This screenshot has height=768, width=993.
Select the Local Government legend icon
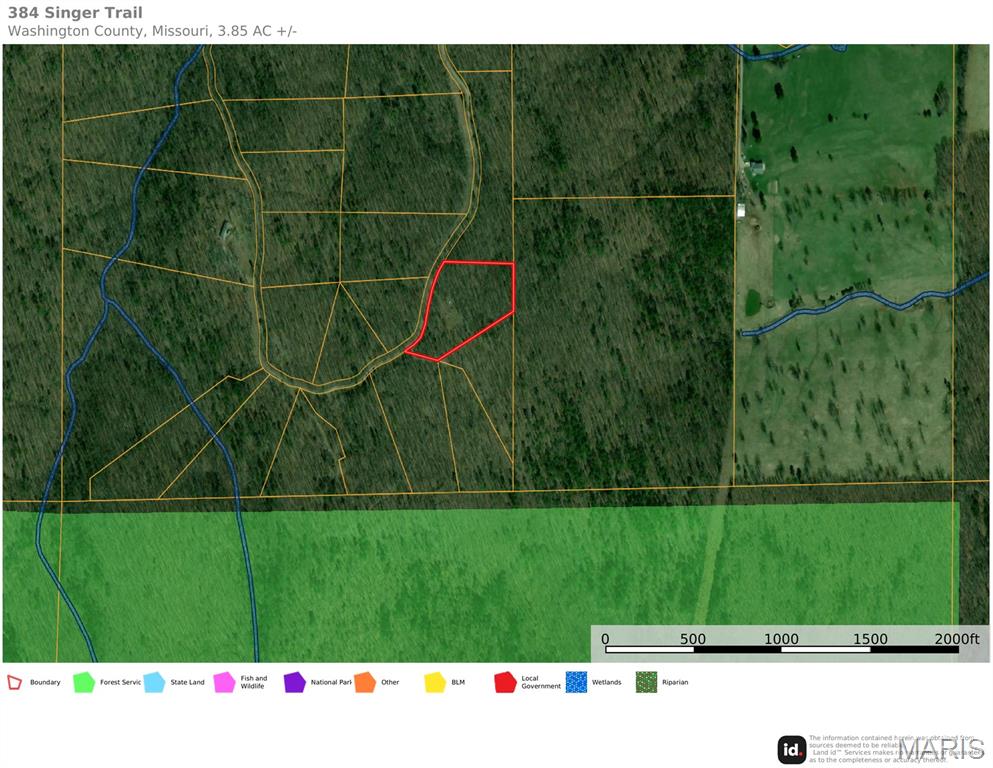pos(506,682)
